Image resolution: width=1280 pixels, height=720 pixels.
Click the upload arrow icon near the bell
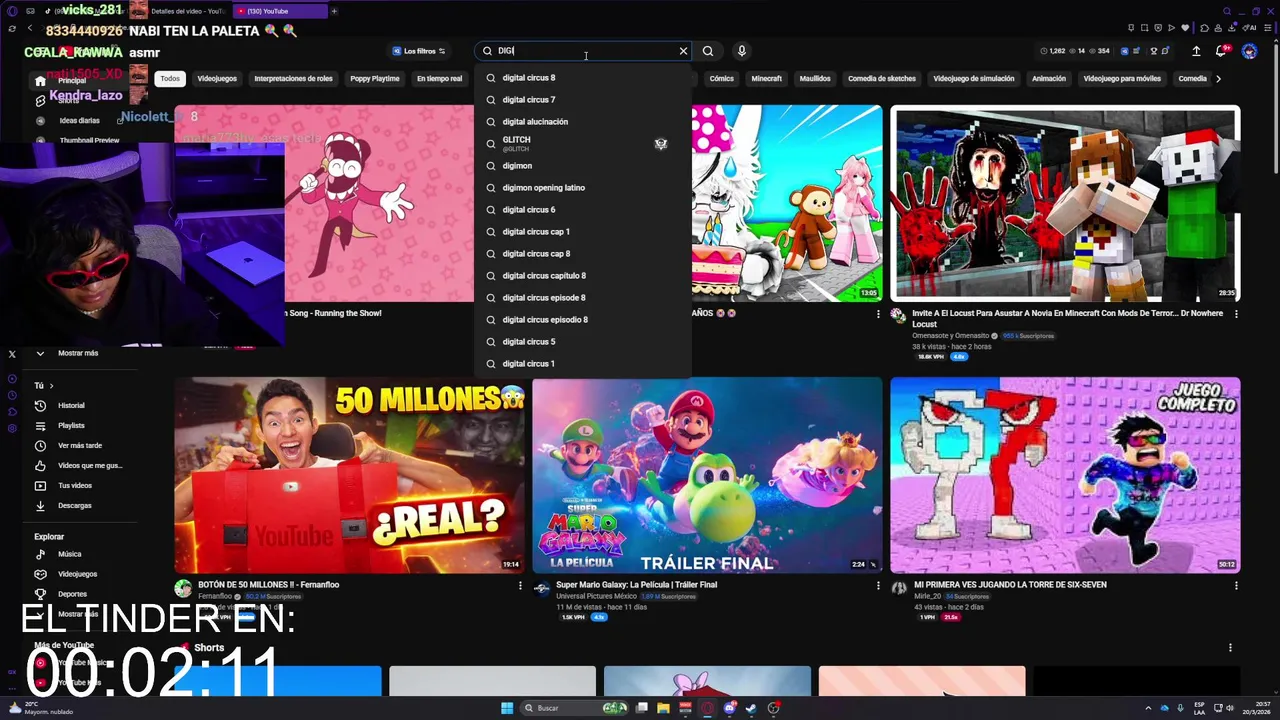tap(1196, 51)
